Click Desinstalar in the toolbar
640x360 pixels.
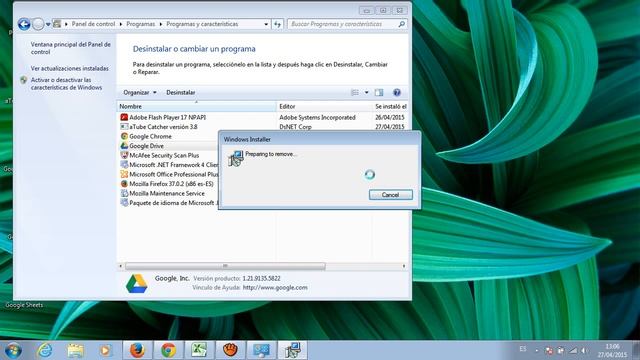coord(181,93)
